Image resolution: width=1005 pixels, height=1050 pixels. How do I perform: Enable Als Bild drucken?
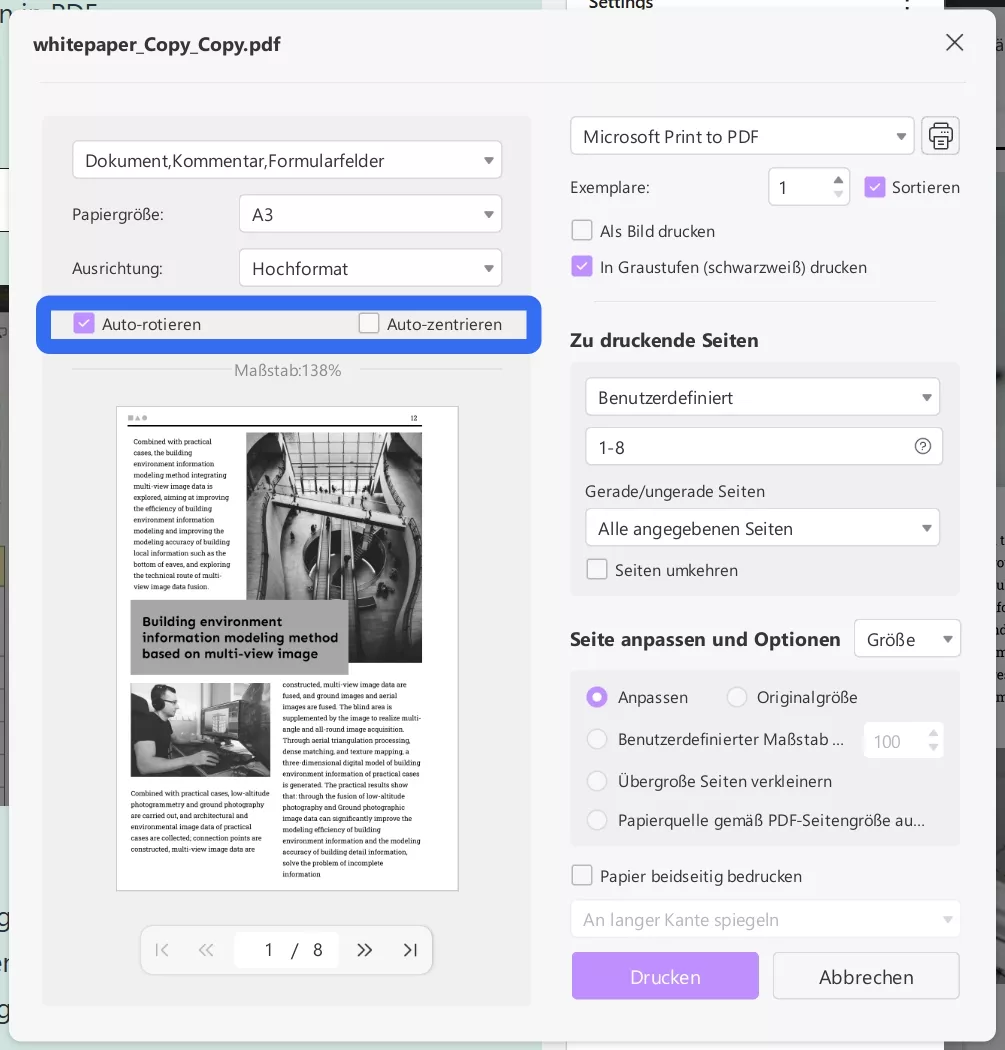(x=582, y=230)
